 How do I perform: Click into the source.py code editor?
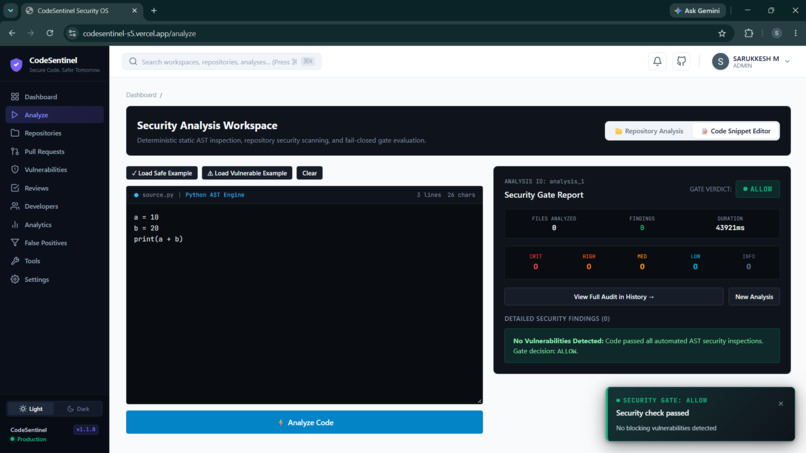tap(304, 303)
